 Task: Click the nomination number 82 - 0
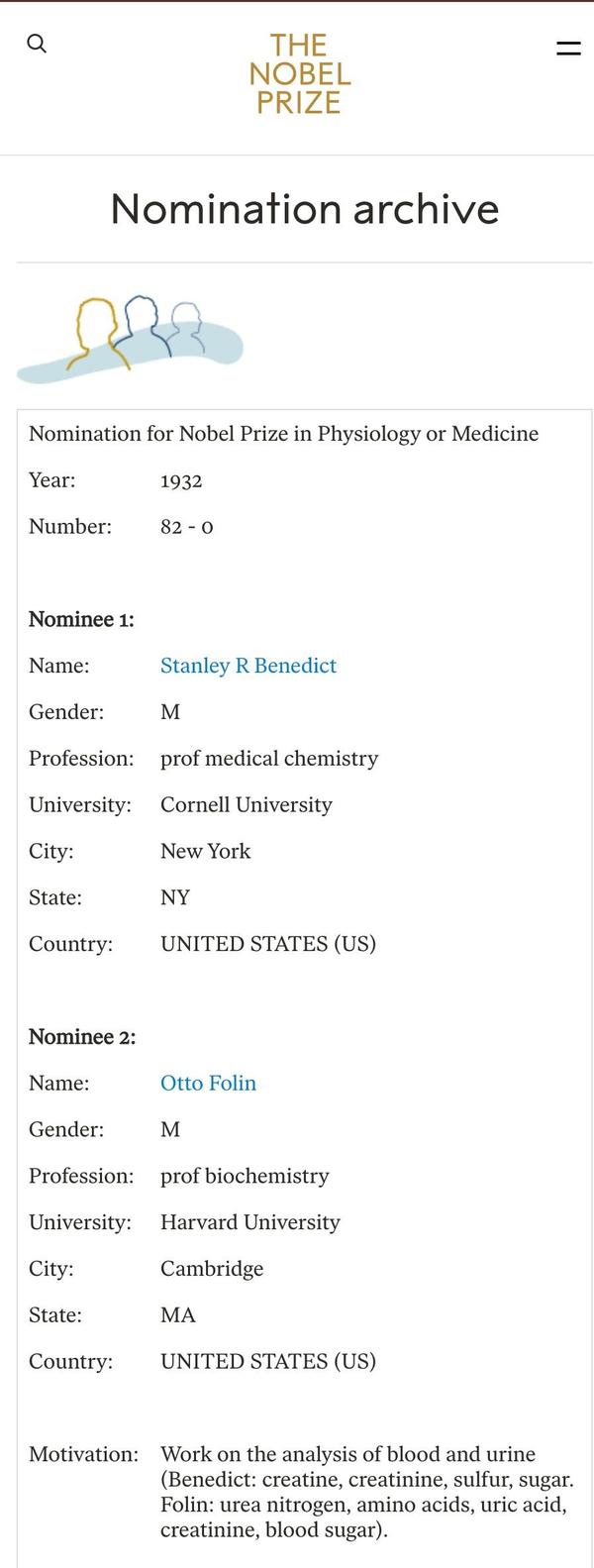tap(186, 527)
